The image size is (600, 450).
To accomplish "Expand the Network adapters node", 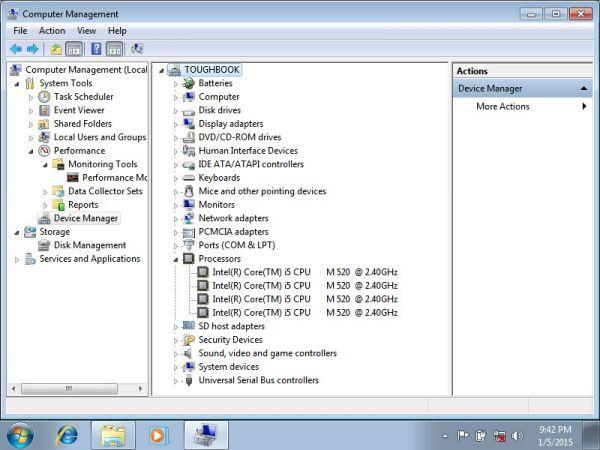I will point(176,218).
